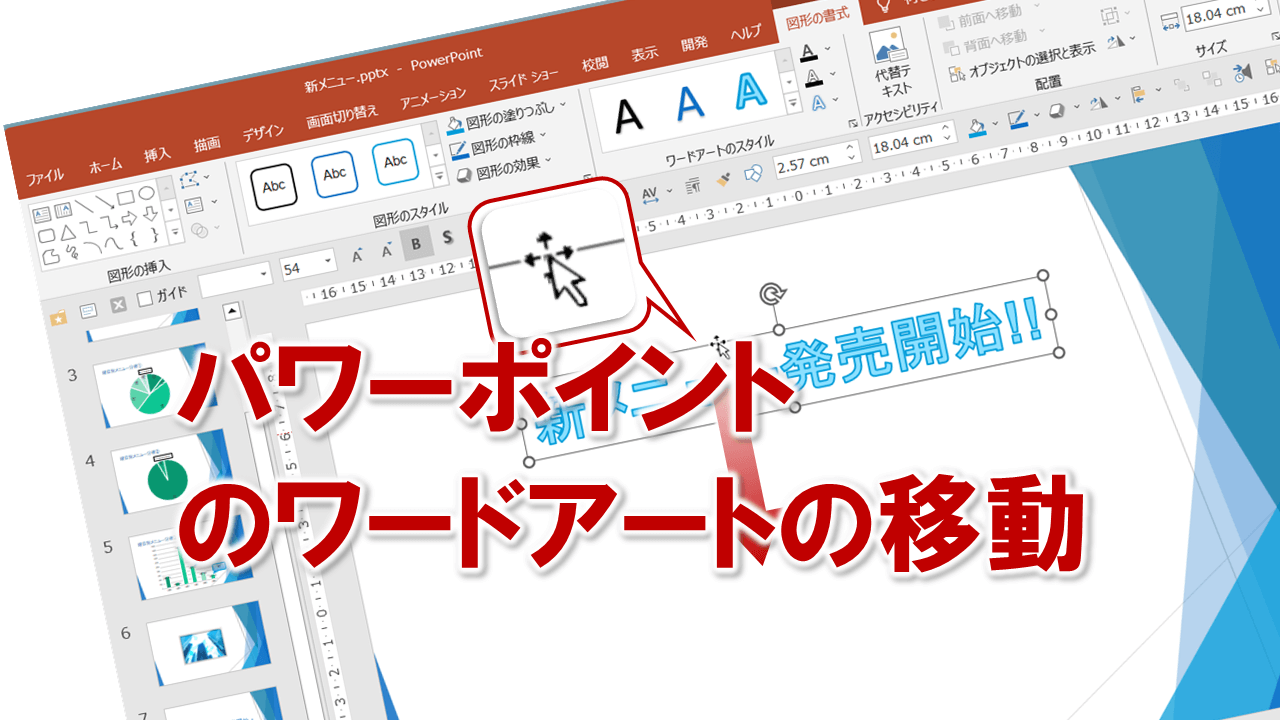The image size is (1280, 720).
Task: Click the text fill color A swatch
Action: (x=809, y=52)
